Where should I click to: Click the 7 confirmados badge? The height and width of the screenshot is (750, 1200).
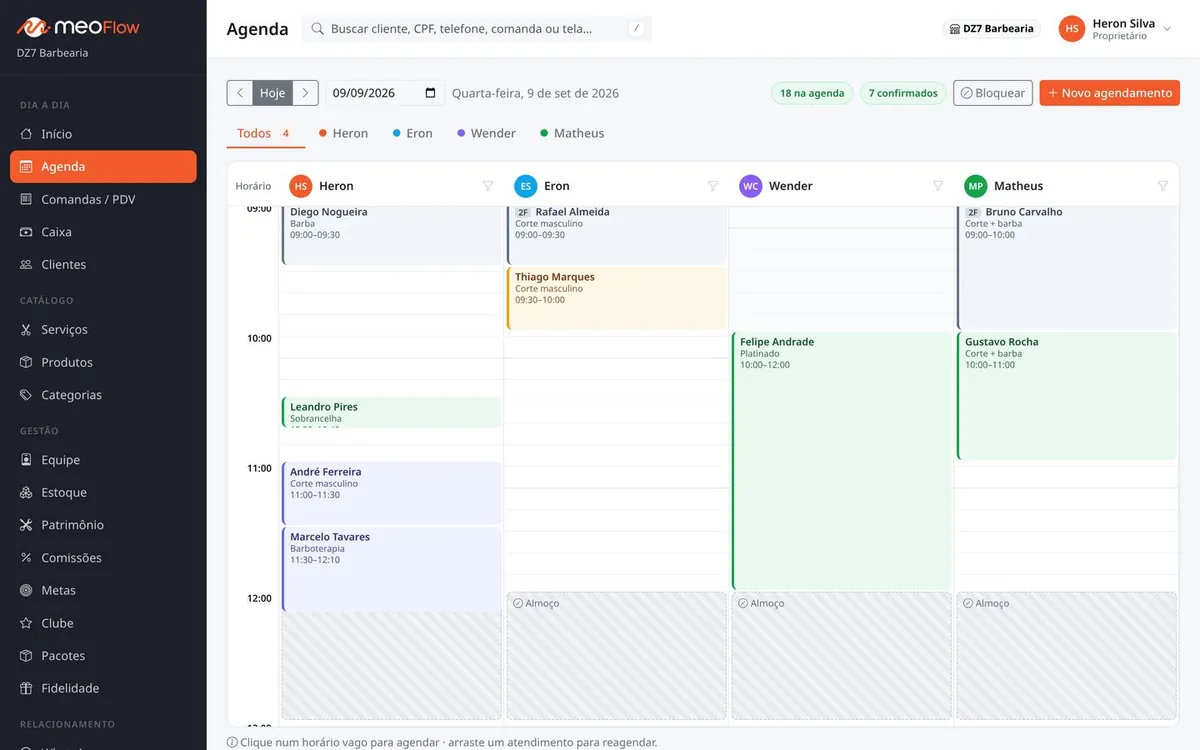pos(903,93)
